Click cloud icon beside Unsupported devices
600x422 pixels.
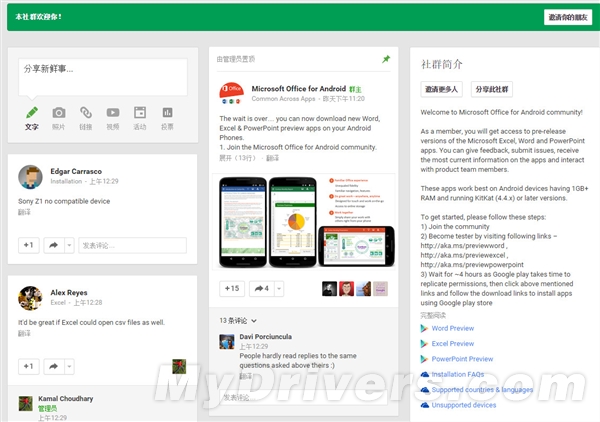coord(425,405)
